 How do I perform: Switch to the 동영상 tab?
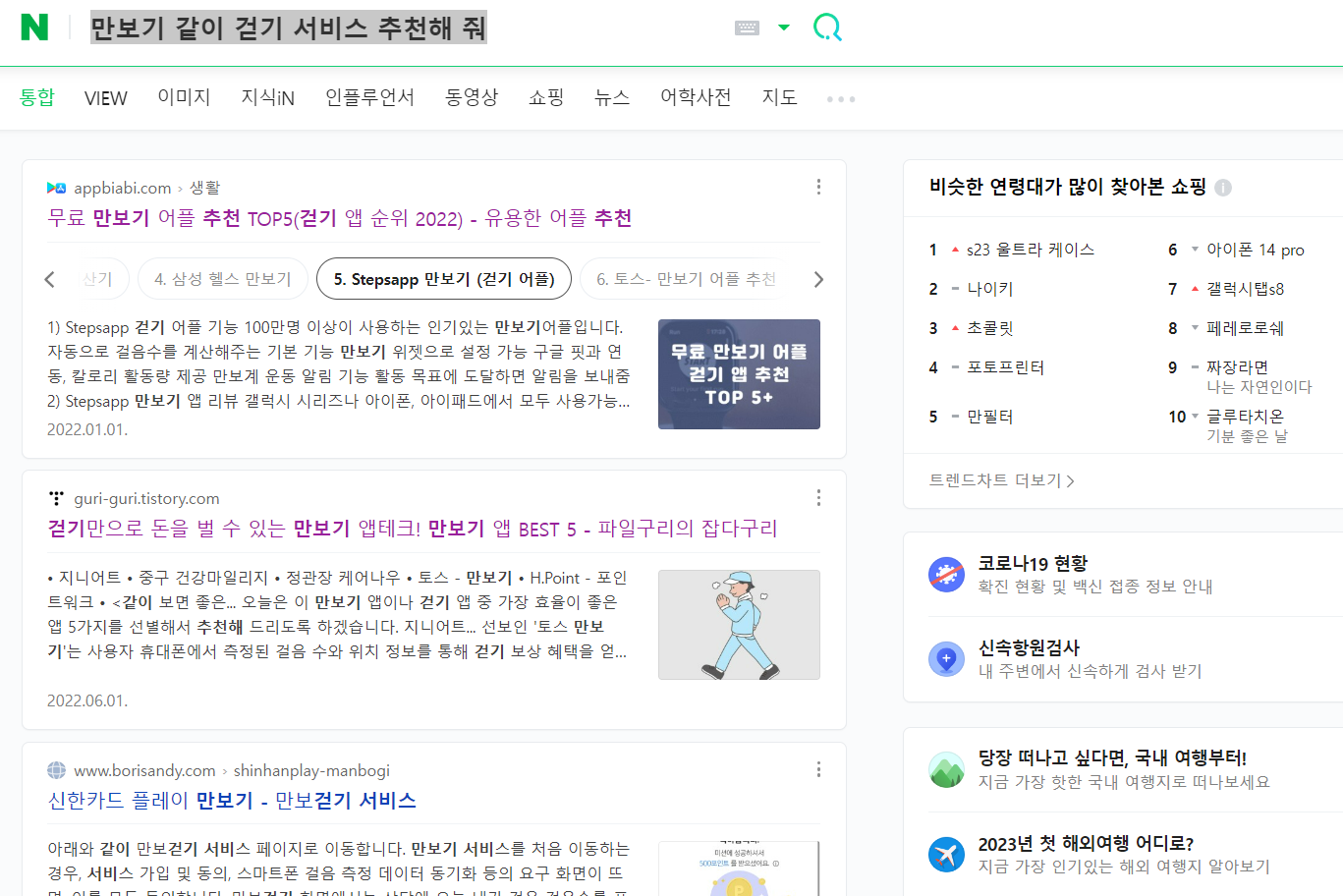[x=472, y=97]
